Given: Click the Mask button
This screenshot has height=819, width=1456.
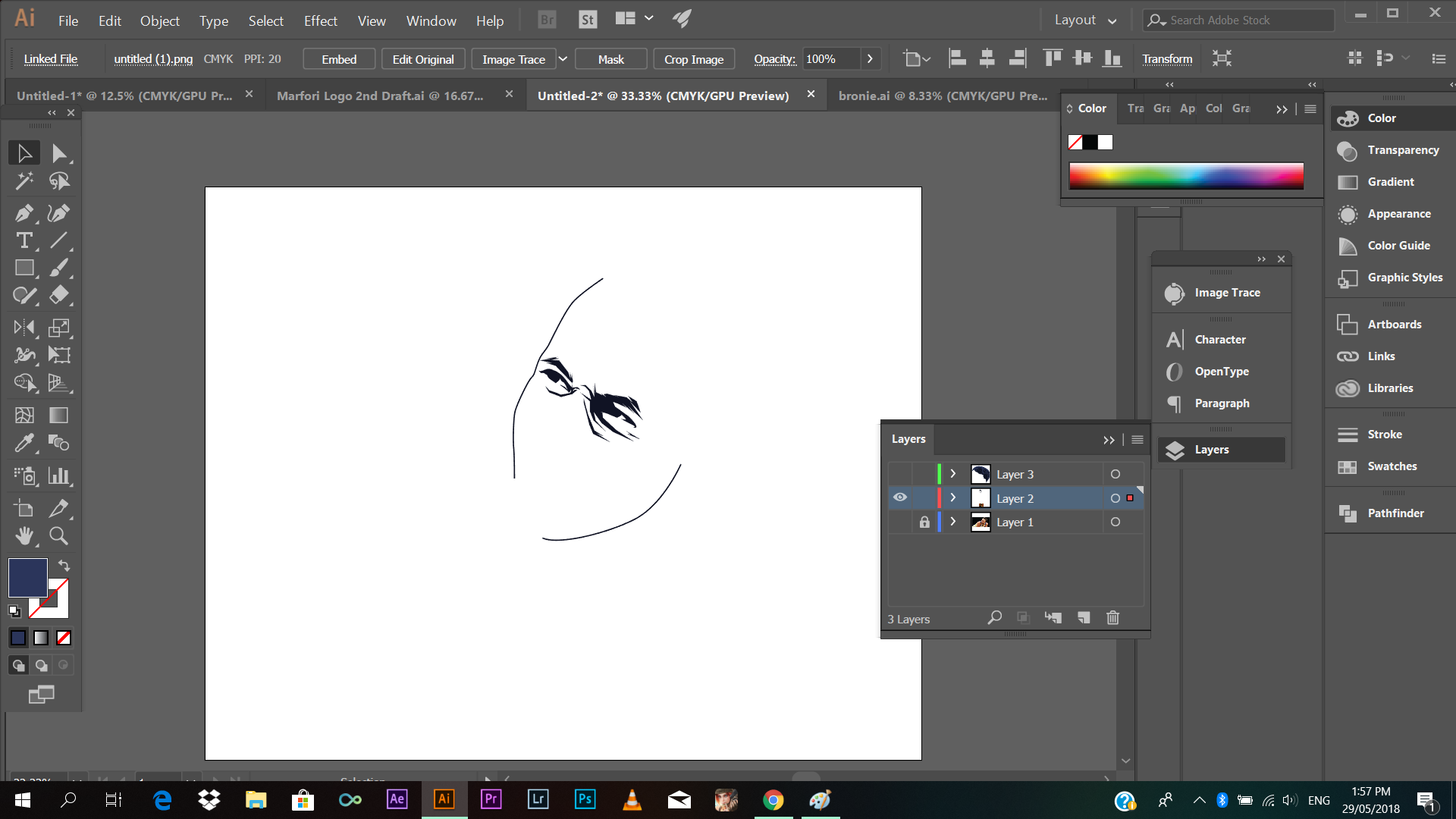Looking at the screenshot, I should coord(610,59).
